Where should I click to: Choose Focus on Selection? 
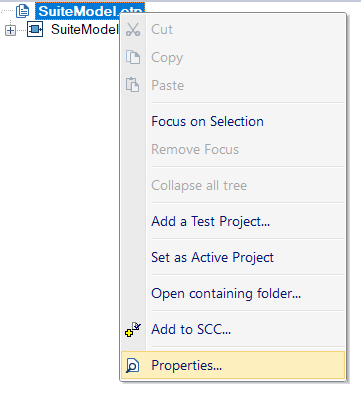point(207,121)
